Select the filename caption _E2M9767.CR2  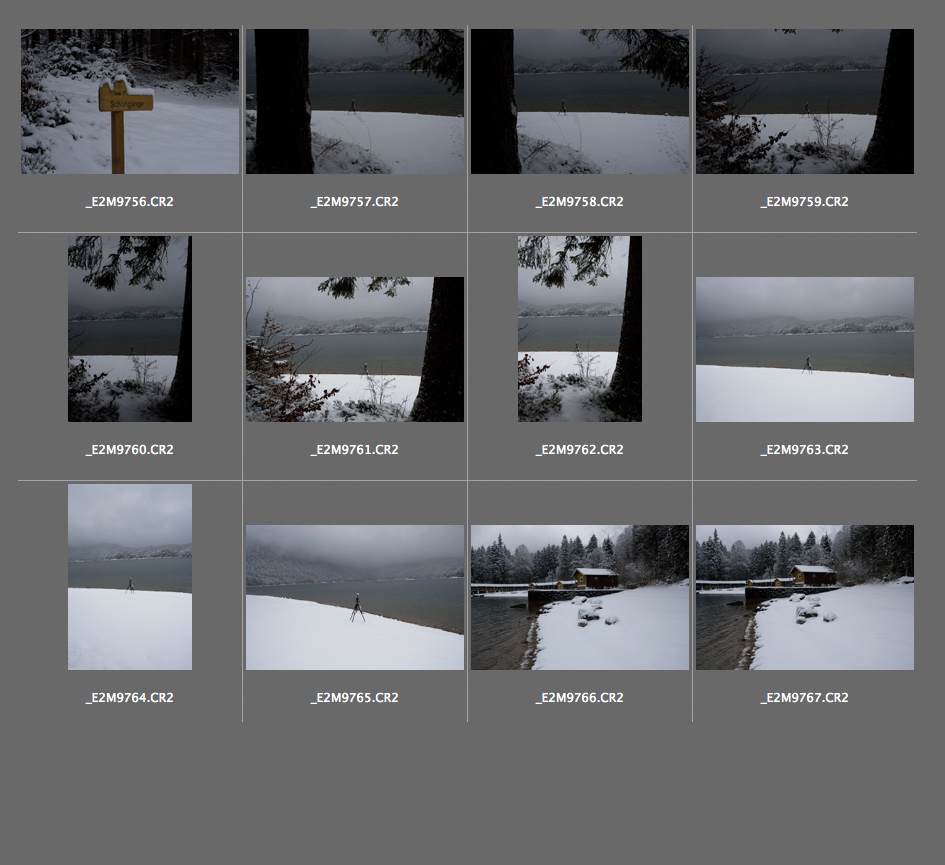pos(805,698)
